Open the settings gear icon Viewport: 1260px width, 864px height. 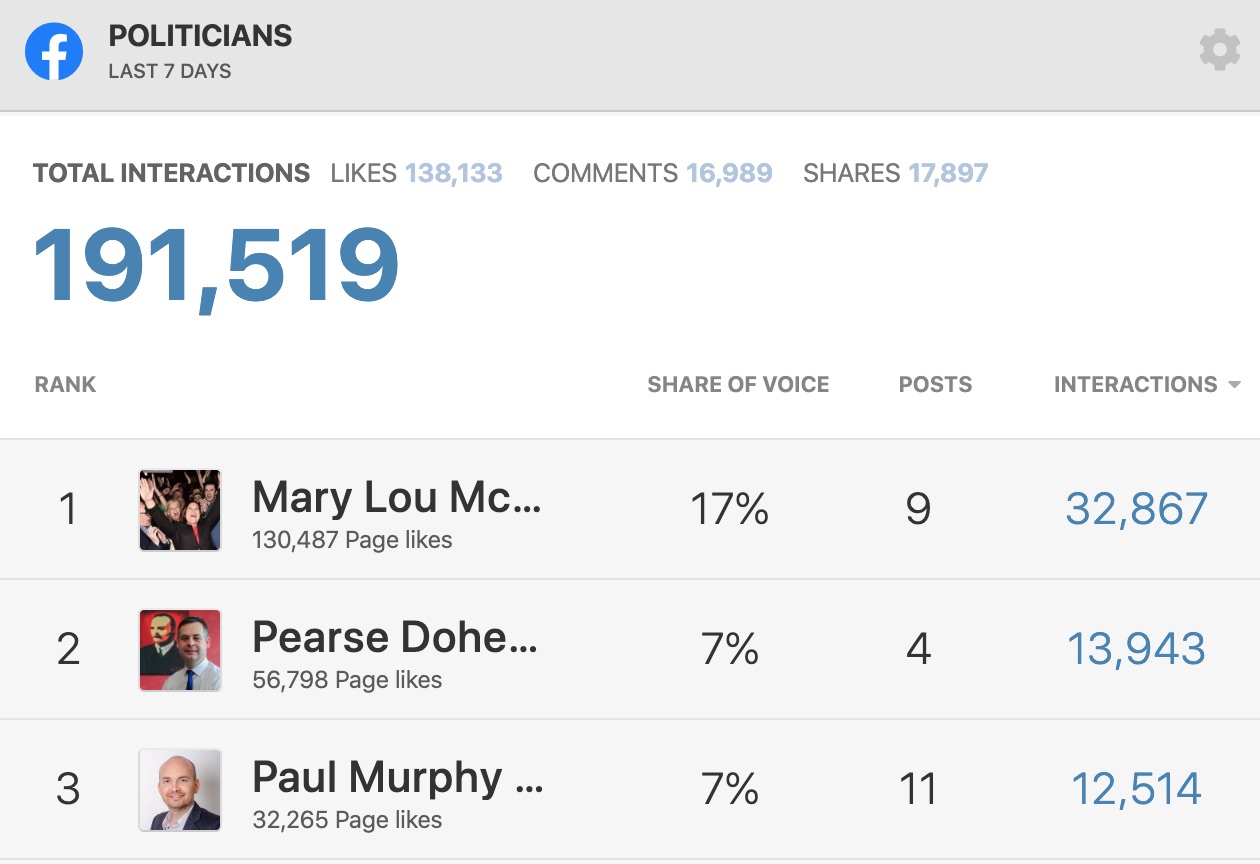coord(1219,50)
